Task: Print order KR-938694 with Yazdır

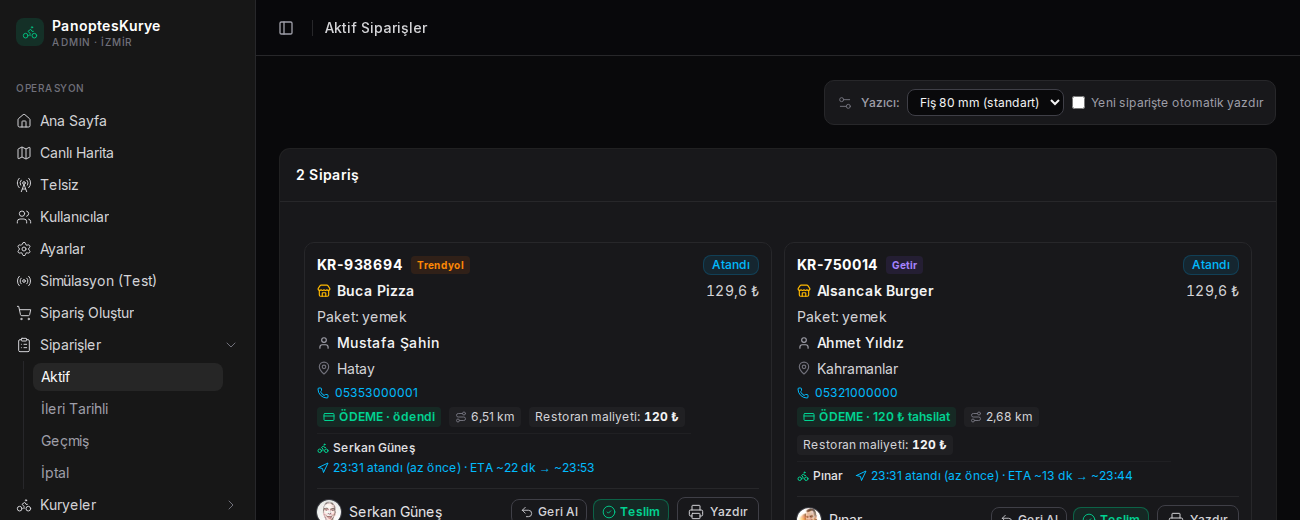Action: point(718,511)
